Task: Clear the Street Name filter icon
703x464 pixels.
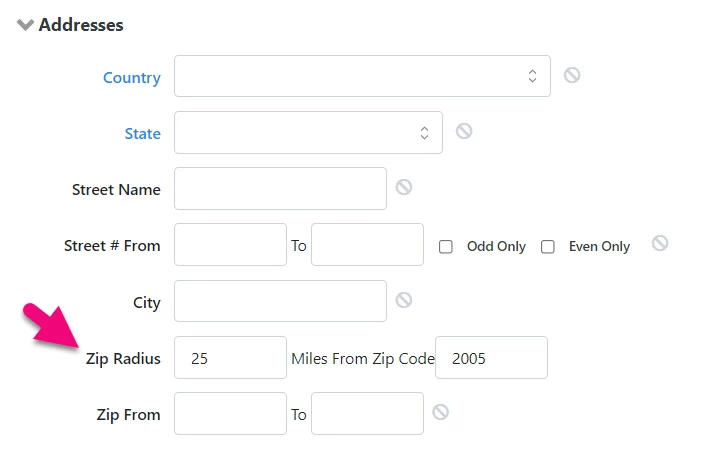Action: click(x=404, y=187)
